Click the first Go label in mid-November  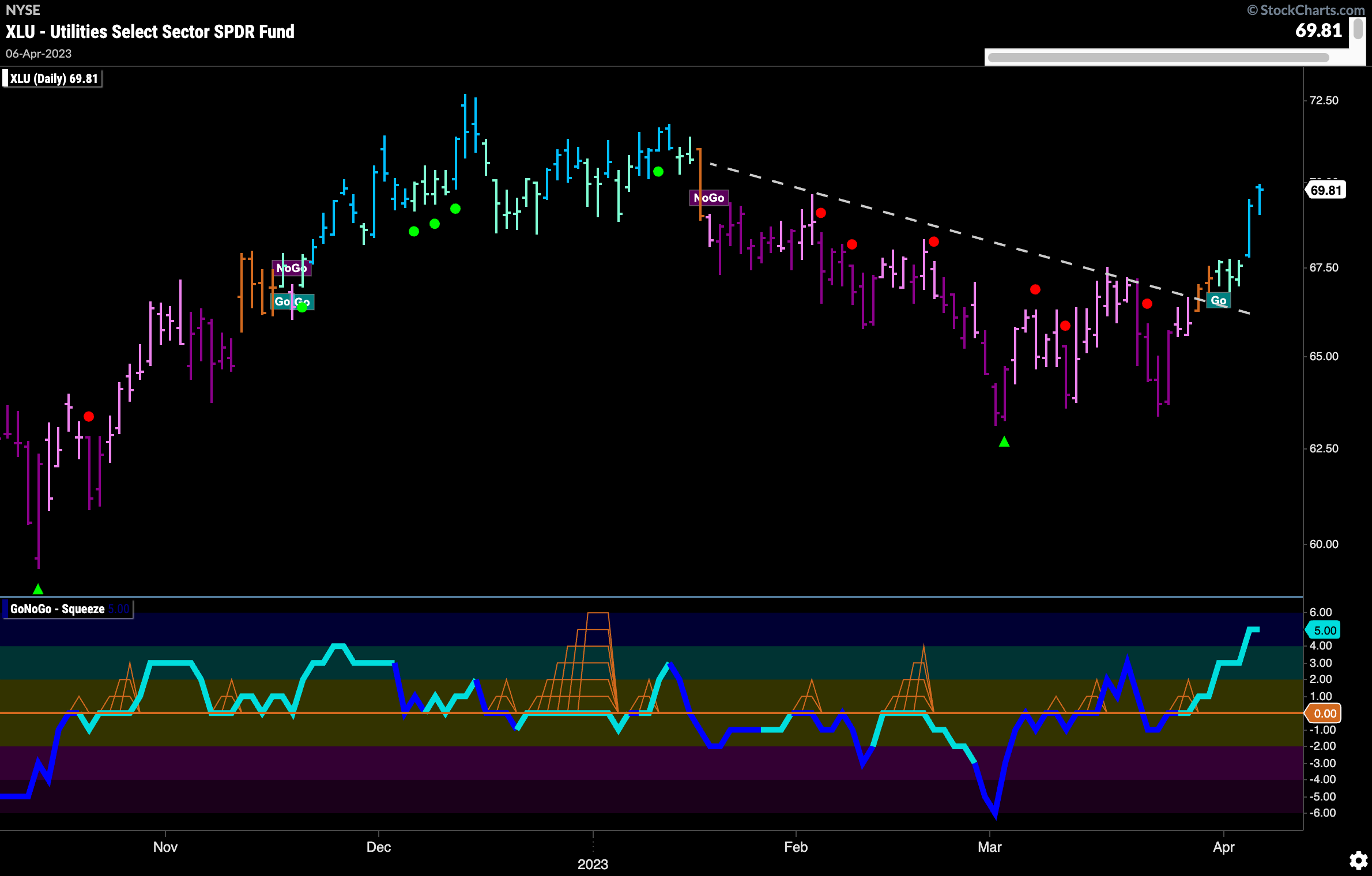(x=282, y=301)
